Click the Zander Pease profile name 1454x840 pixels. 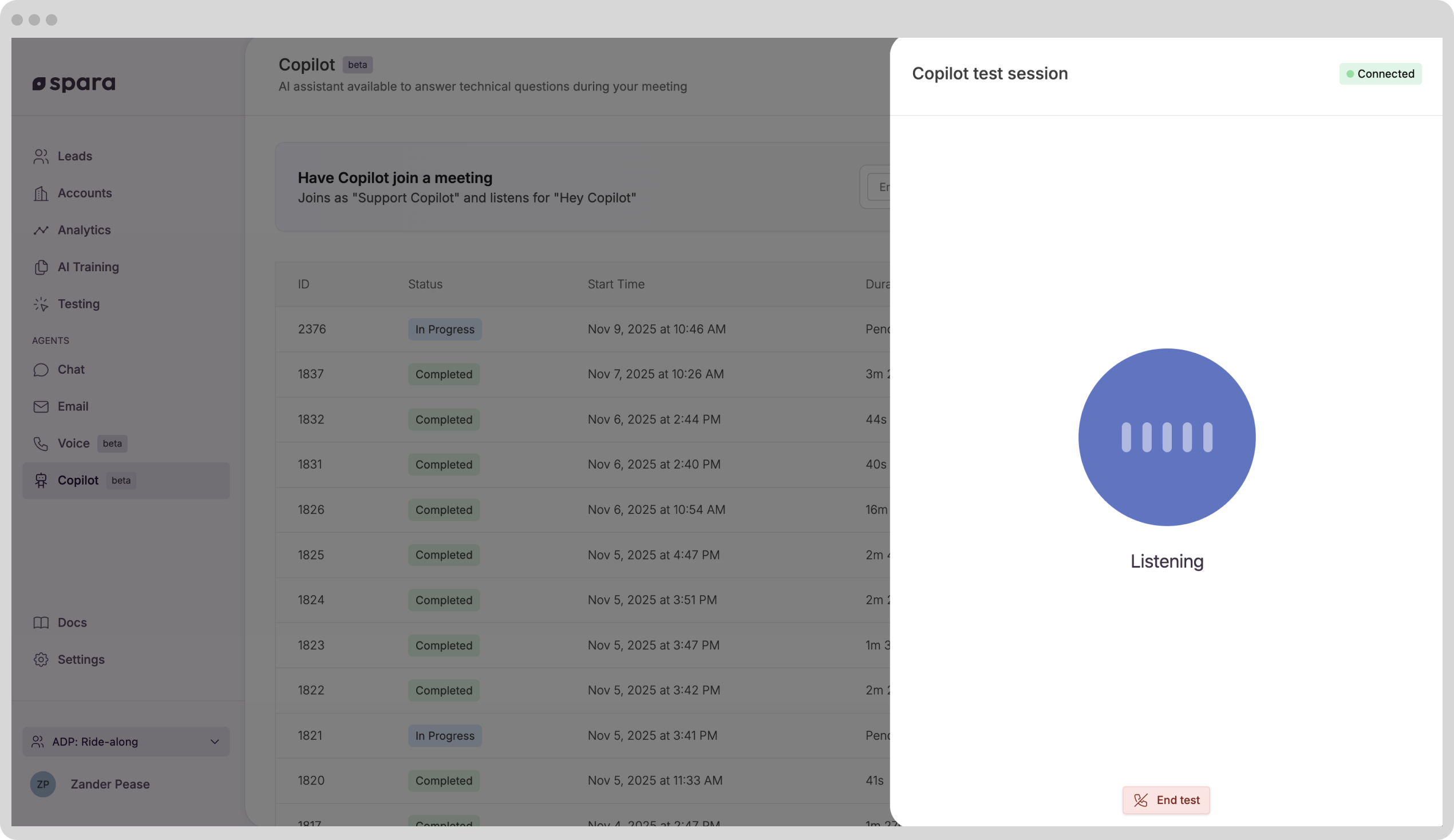click(110, 784)
